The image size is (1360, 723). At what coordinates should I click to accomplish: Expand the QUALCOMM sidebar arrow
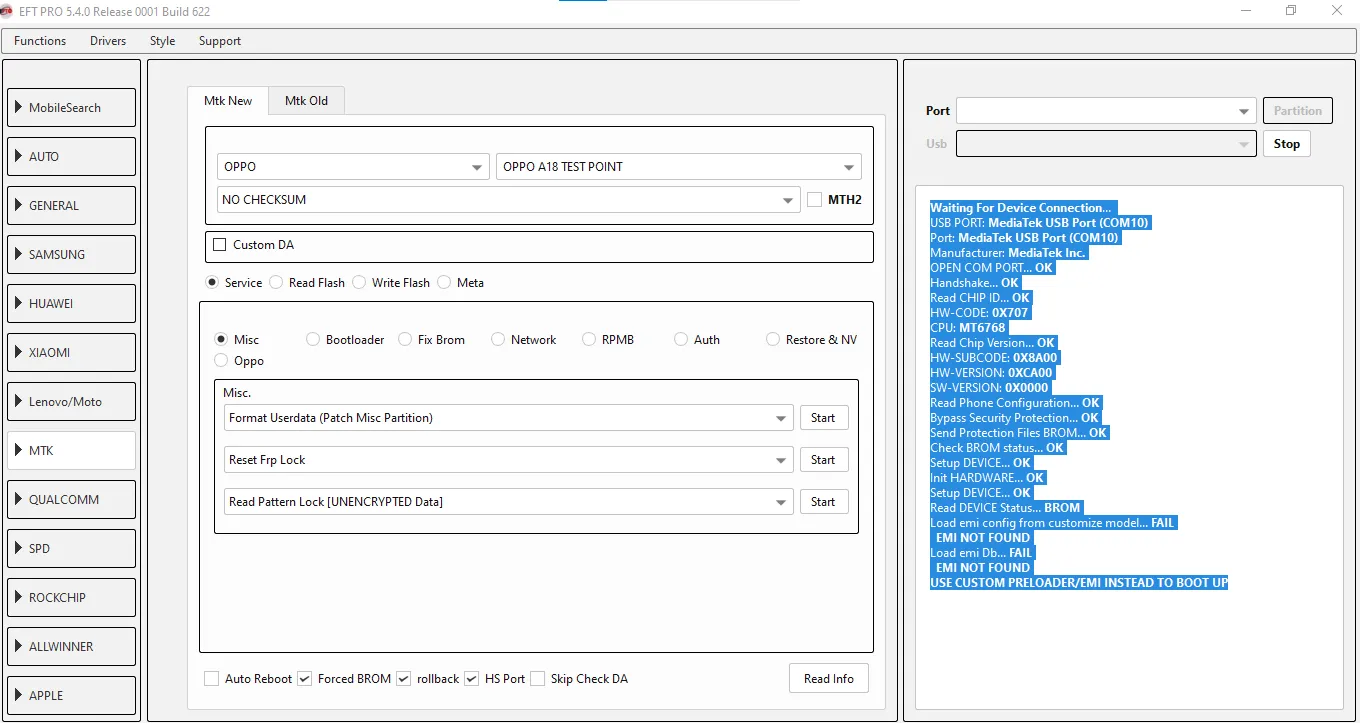coord(19,499)
